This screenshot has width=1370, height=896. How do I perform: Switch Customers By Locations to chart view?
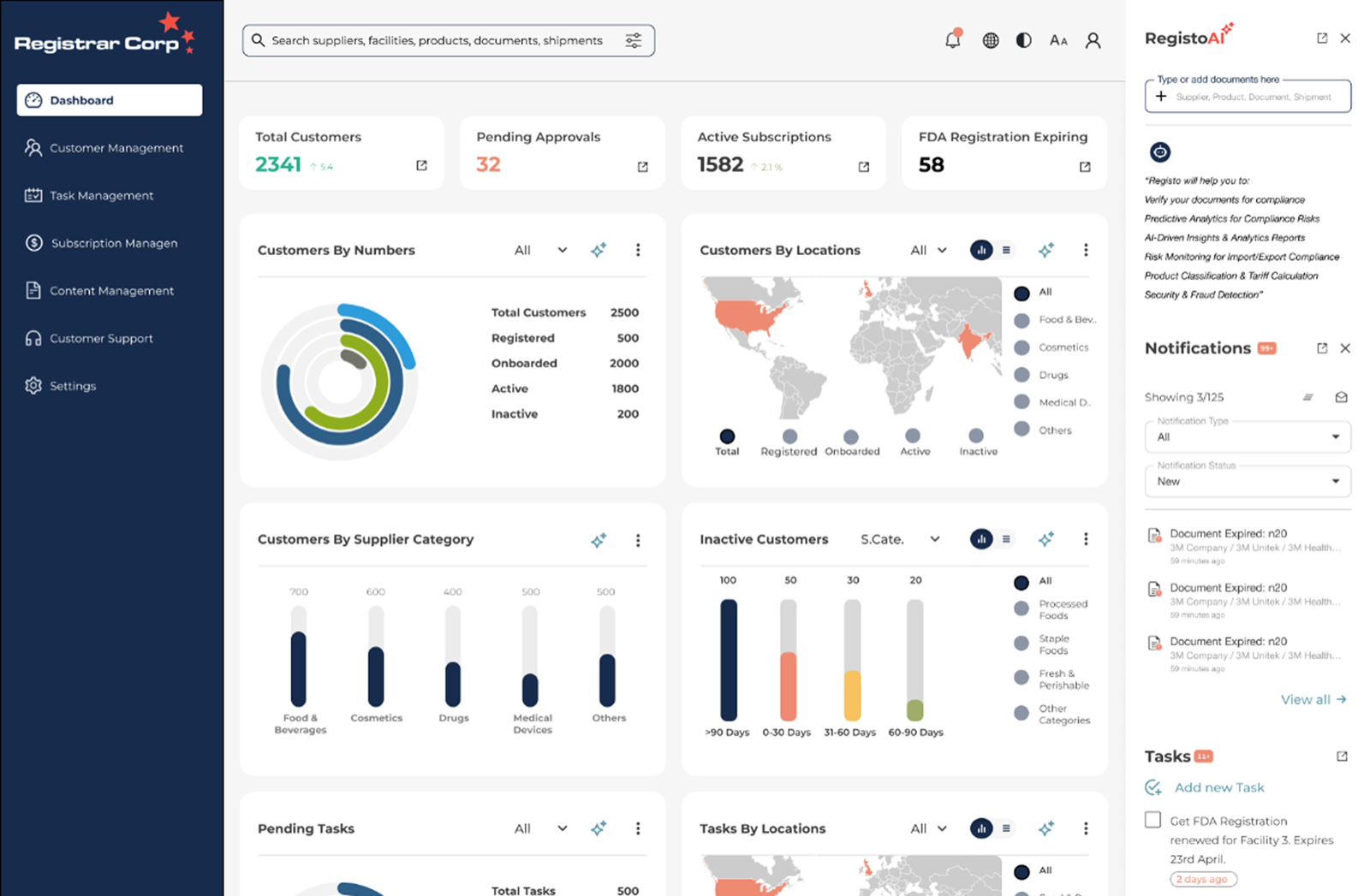coord(981,250)
